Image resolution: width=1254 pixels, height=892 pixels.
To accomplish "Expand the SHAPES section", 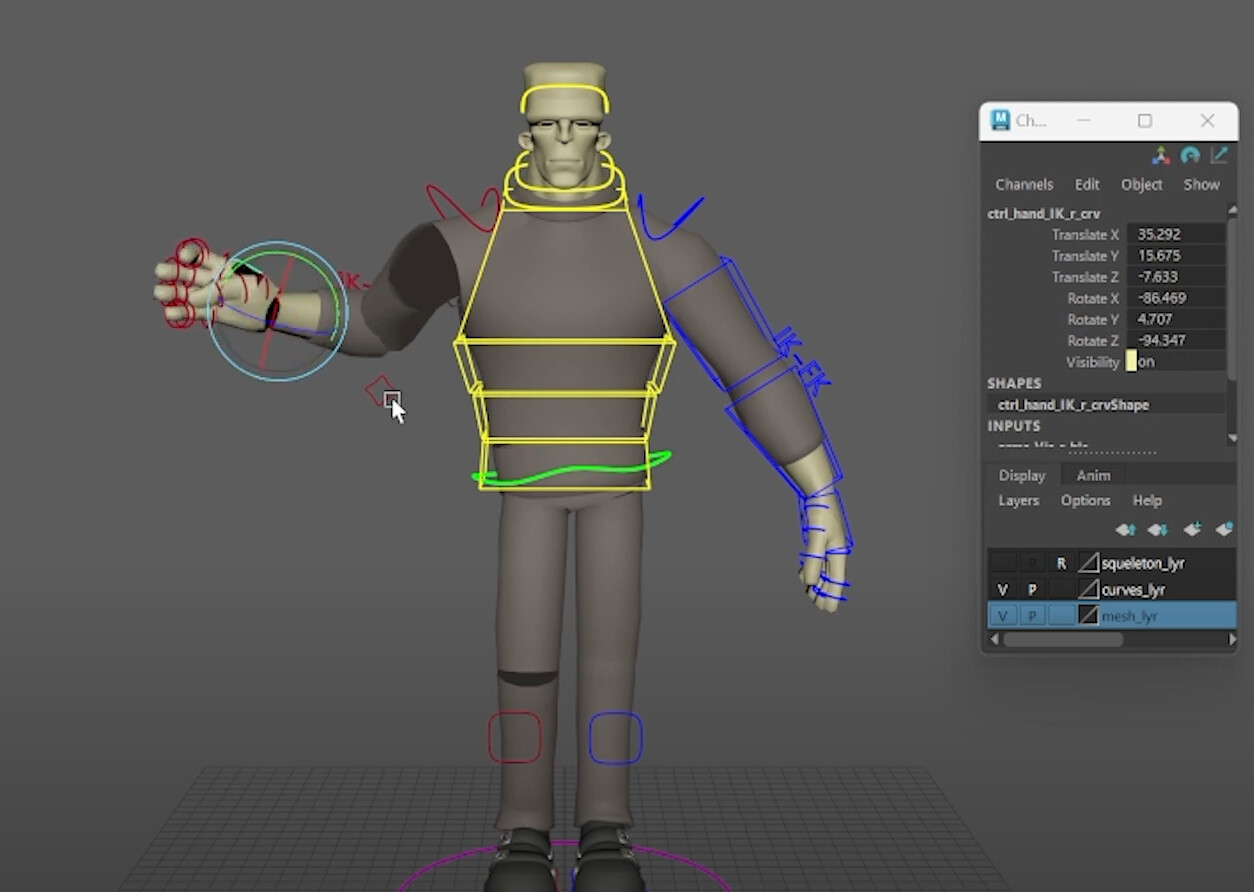I will pyautogui.click(x=1014, y=383).
